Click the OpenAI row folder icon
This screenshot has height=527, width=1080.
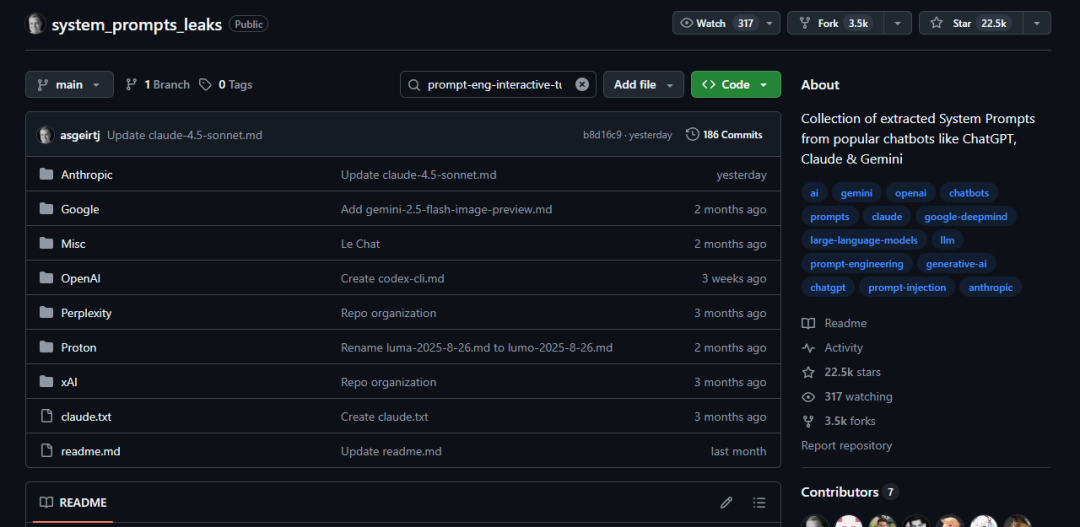[x=46, y=278]
